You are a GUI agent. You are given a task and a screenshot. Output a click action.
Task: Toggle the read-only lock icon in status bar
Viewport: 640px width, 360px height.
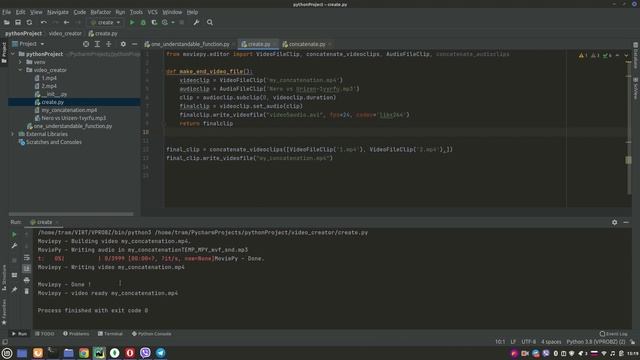632,342
